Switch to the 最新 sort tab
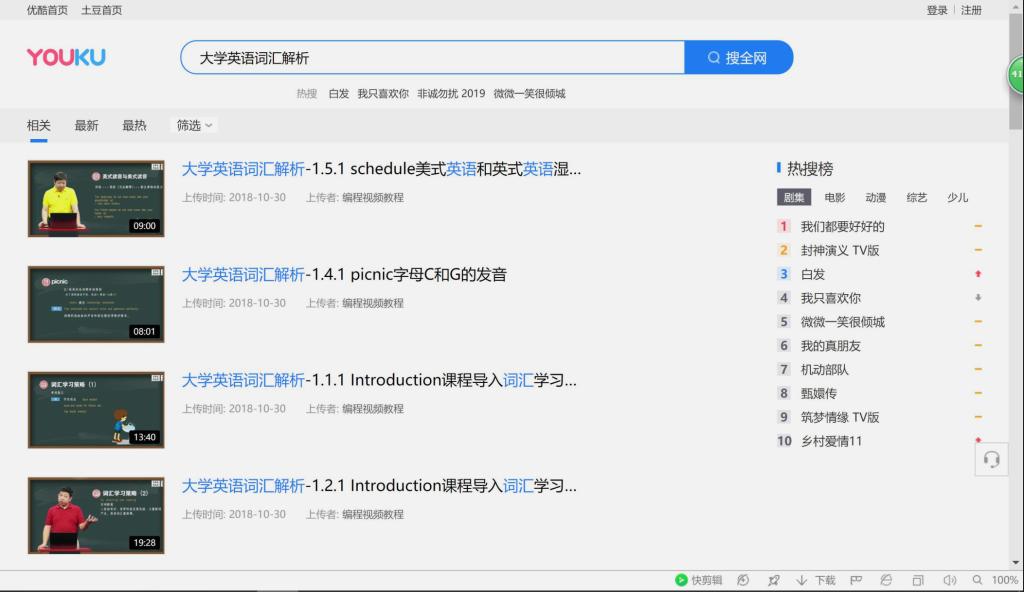 coord(86,125)
